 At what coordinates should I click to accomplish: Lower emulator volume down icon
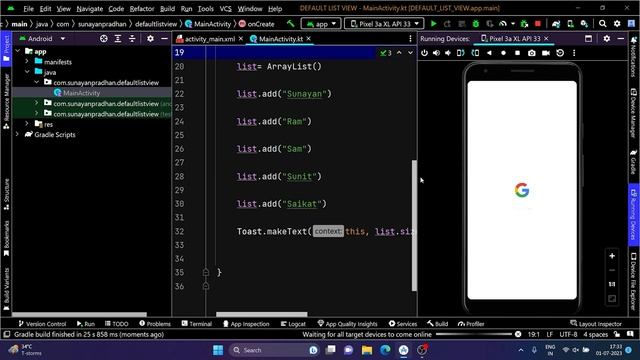tap(448, 53)
